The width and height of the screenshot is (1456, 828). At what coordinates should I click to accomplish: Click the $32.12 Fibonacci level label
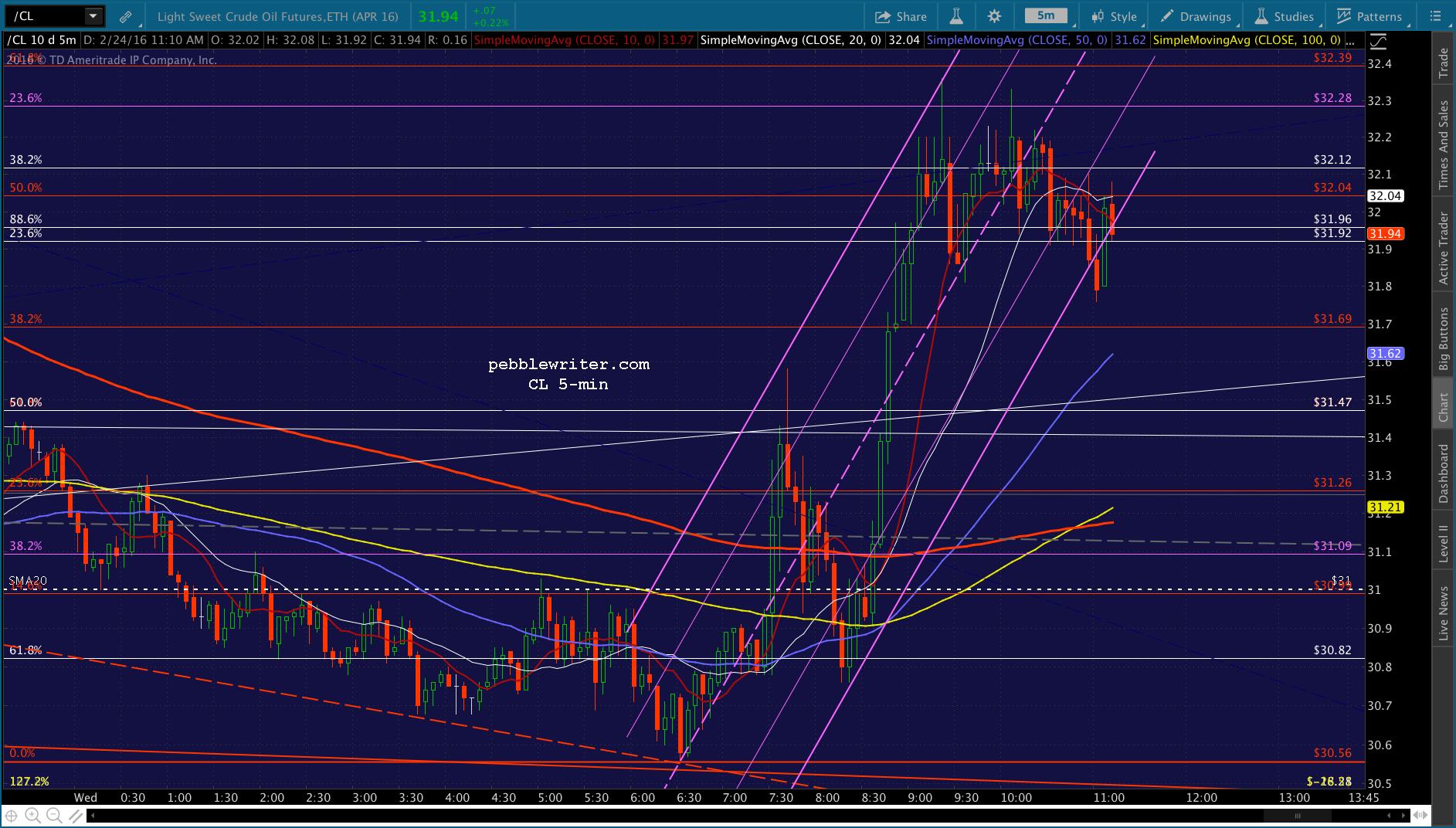pyautogui.click(x=1332, y=160)
